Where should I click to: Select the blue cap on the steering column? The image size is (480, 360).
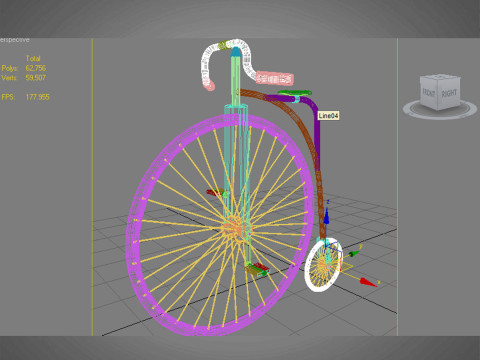point(236,52)
